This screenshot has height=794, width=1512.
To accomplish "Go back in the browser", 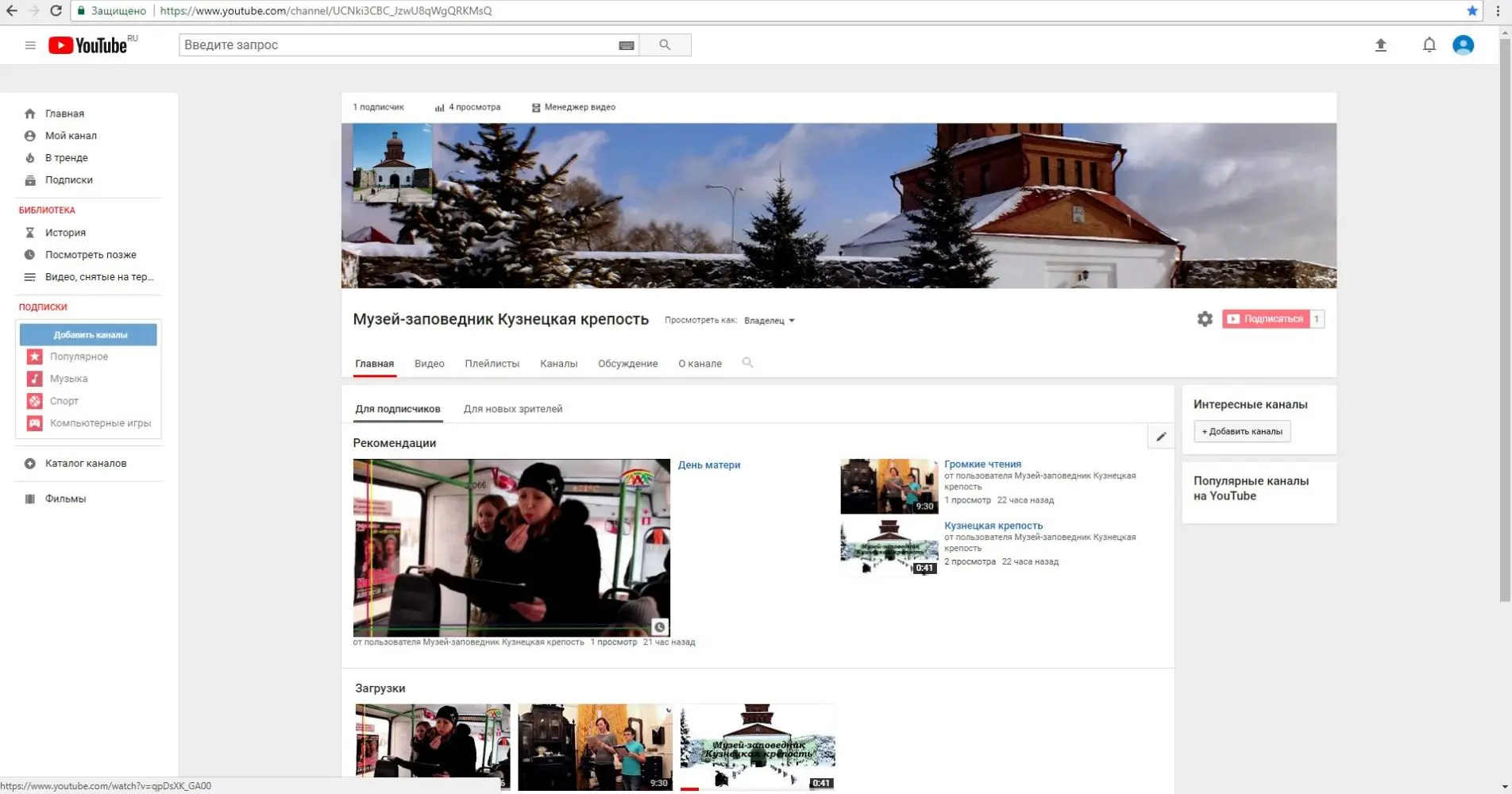I will pyautogui.click(x=12, y=11).
